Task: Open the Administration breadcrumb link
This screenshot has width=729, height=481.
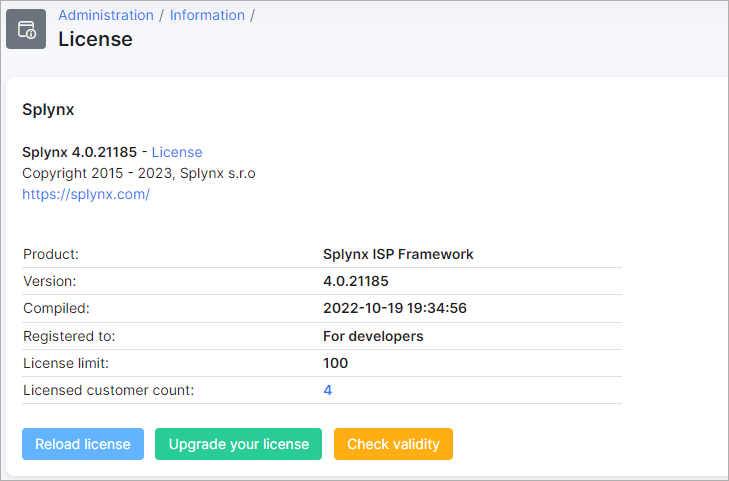Action: [106, 15]
